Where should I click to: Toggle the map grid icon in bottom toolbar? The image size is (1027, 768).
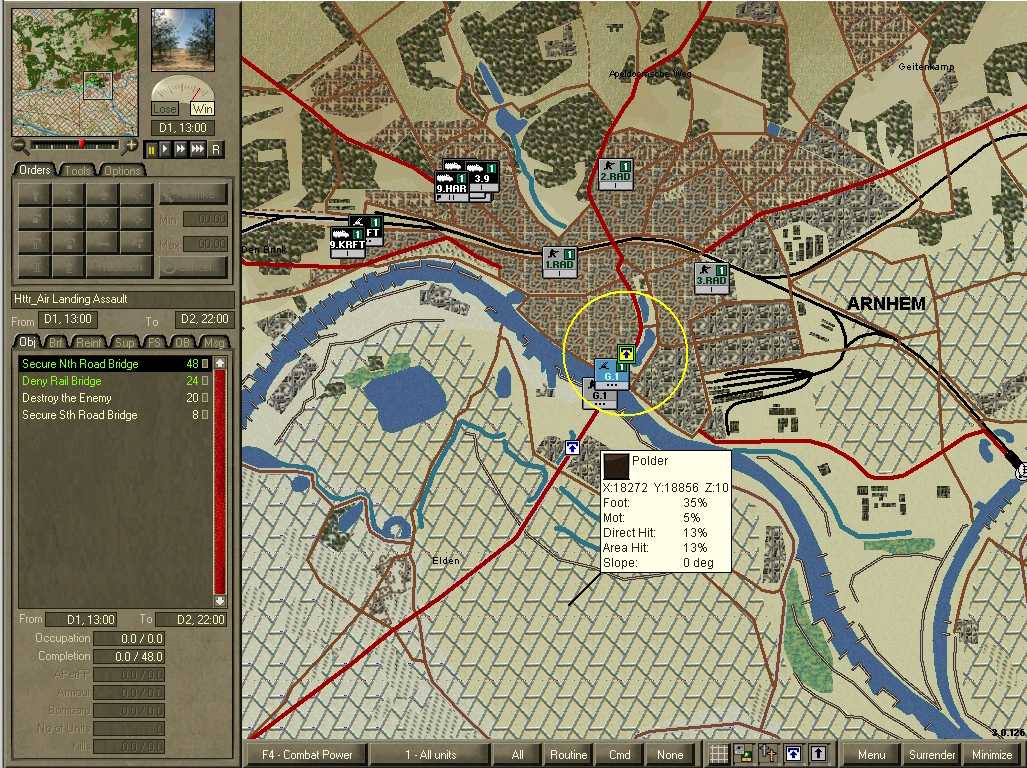[717, 754]
